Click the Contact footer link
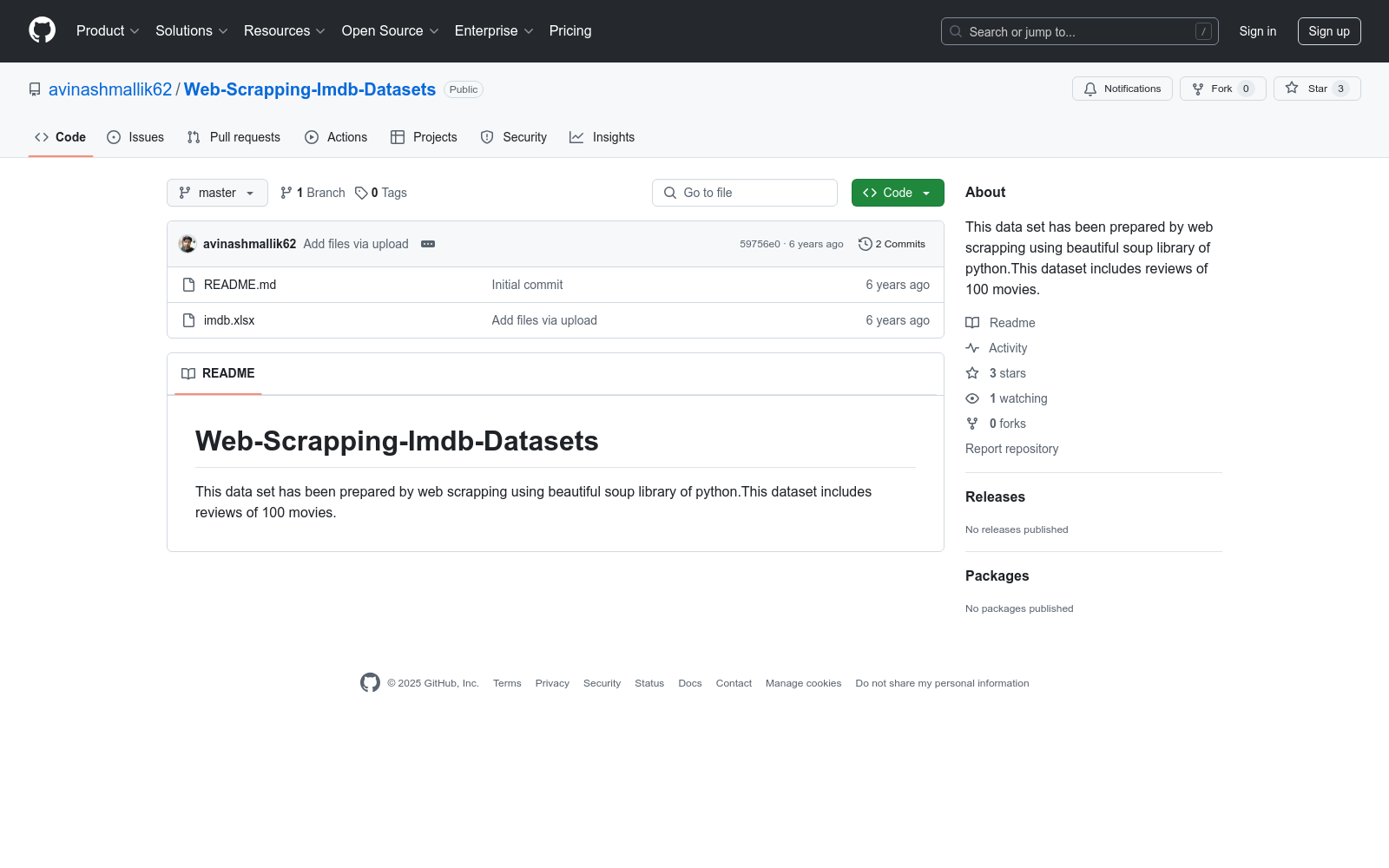Viewport: 1389px width, 868px height. 734,683
